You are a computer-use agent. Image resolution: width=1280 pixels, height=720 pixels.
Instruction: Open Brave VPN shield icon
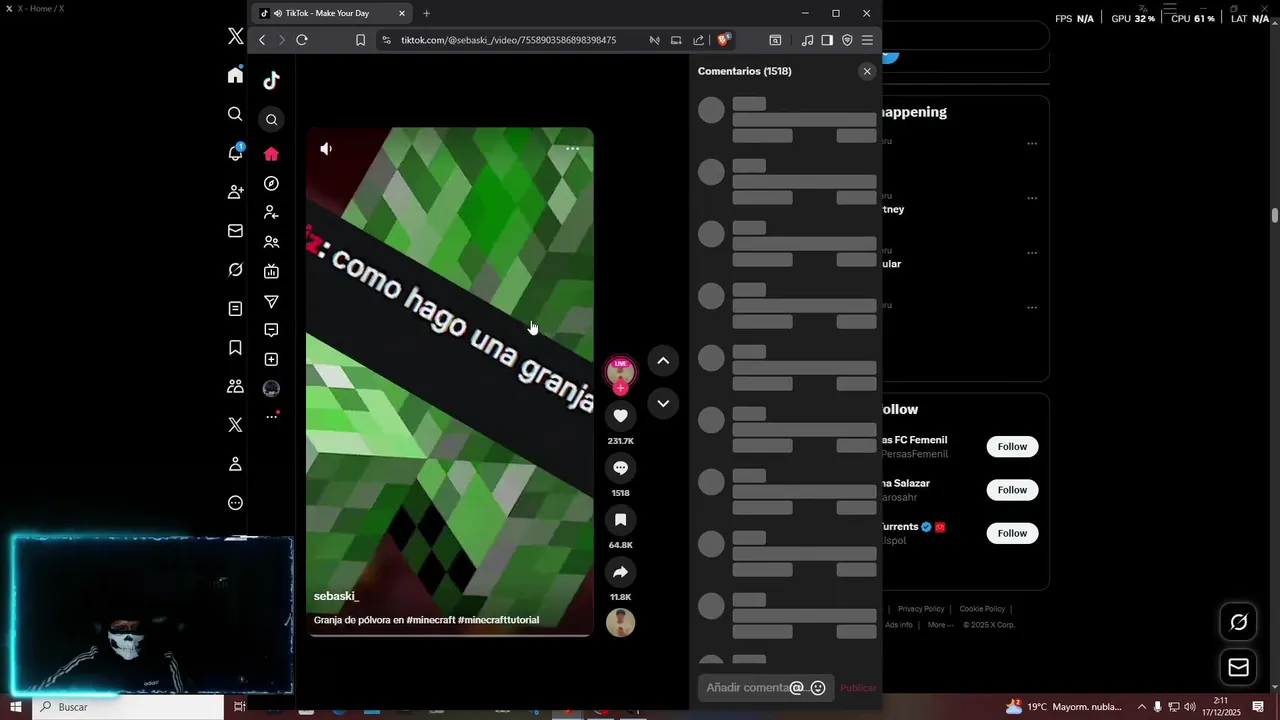[847, 40]
